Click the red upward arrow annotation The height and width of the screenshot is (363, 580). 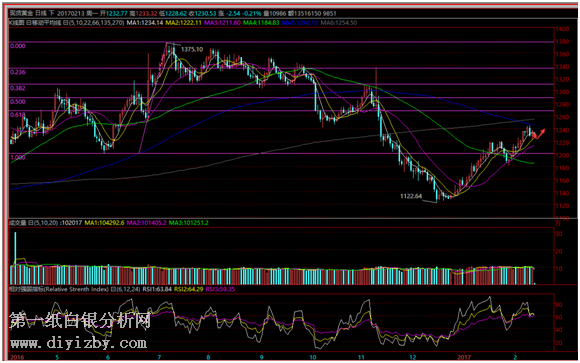(539, 134)
